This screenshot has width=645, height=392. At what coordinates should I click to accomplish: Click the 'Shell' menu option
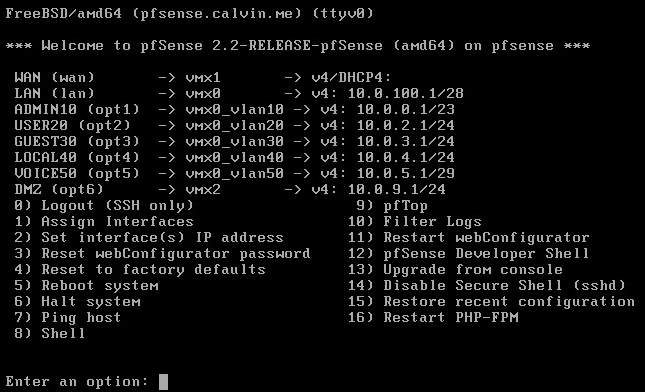point(50,334)
